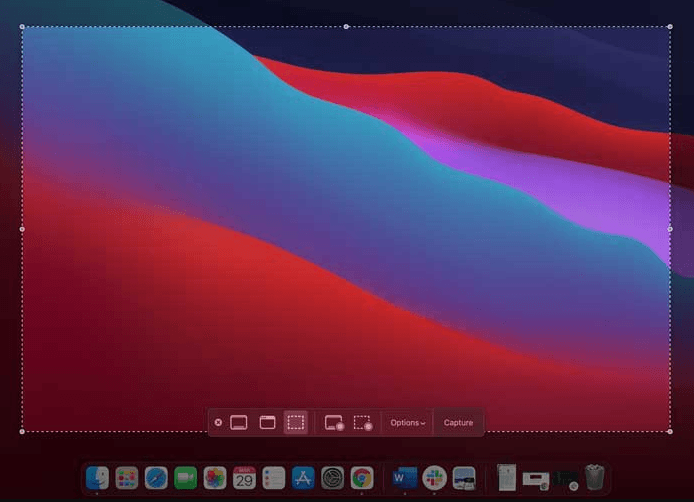
Task: Click the selection's top-right corner handle
Action: pos(670,27)
